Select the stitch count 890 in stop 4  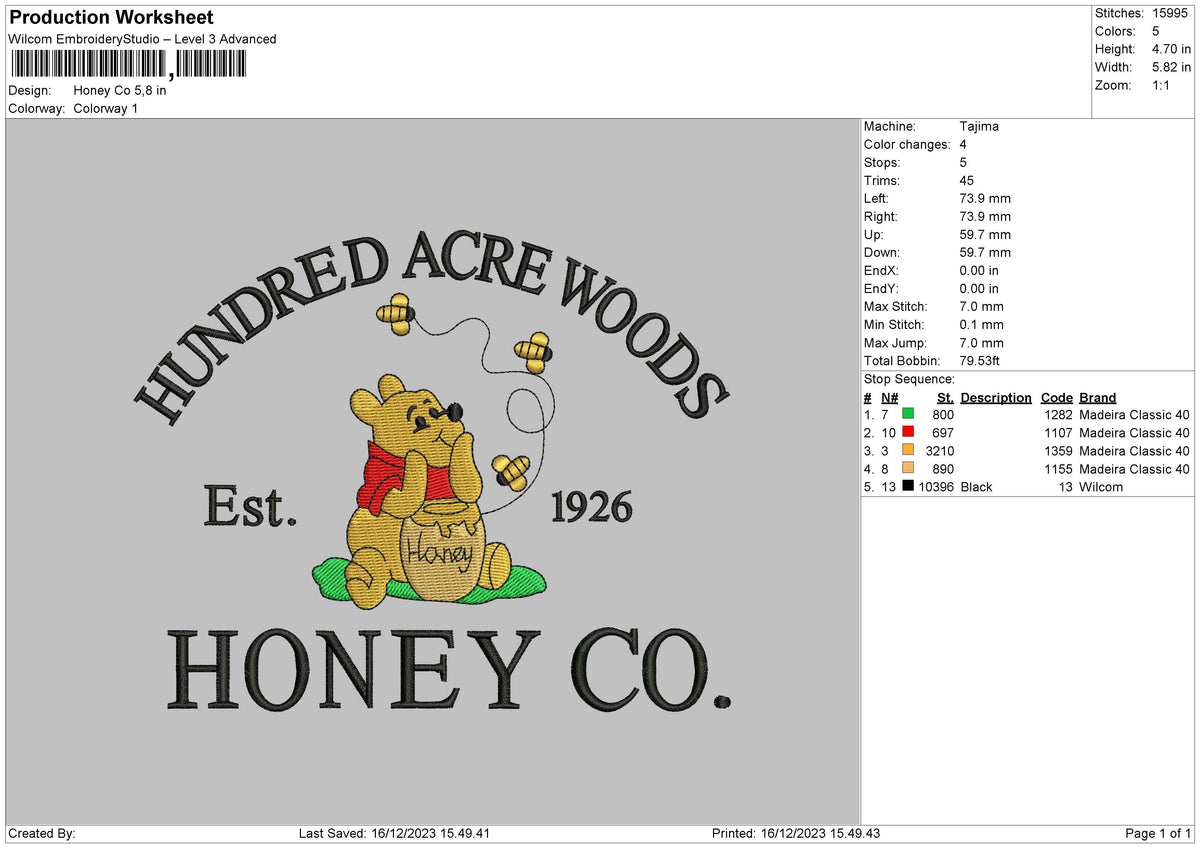point(943,469)
